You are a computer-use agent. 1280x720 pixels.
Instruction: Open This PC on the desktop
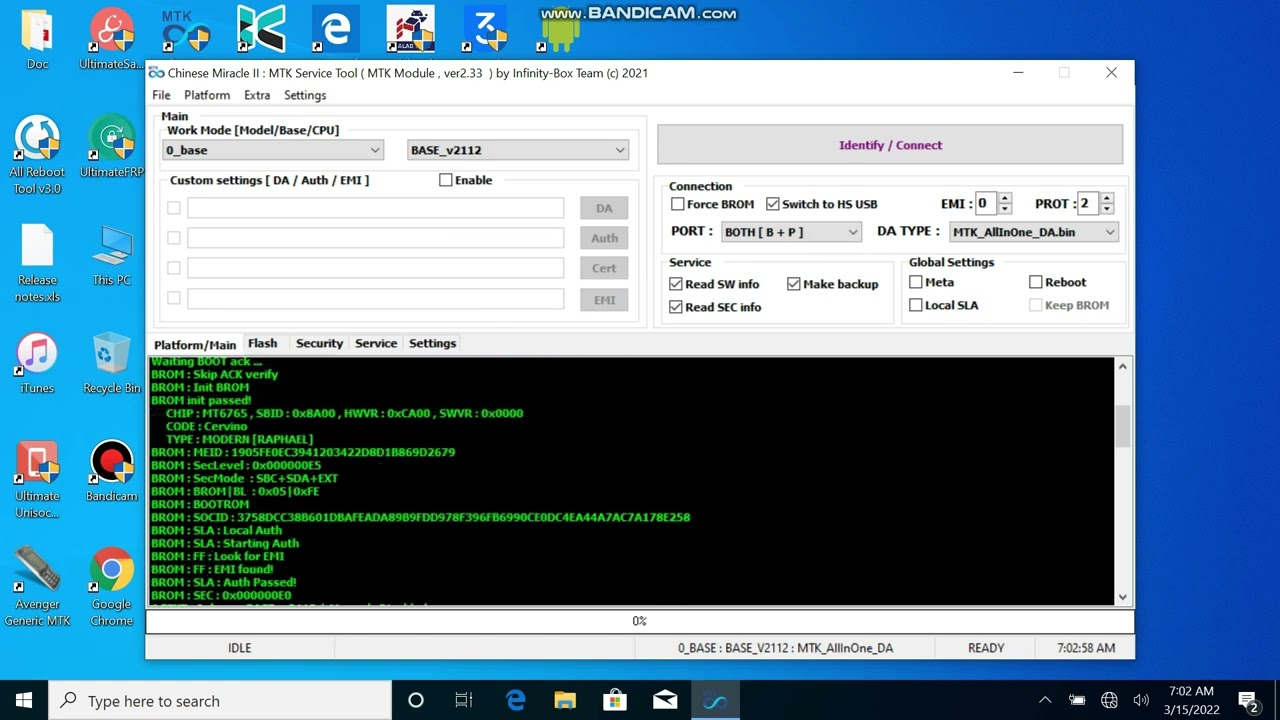click(x=112, y=255)
